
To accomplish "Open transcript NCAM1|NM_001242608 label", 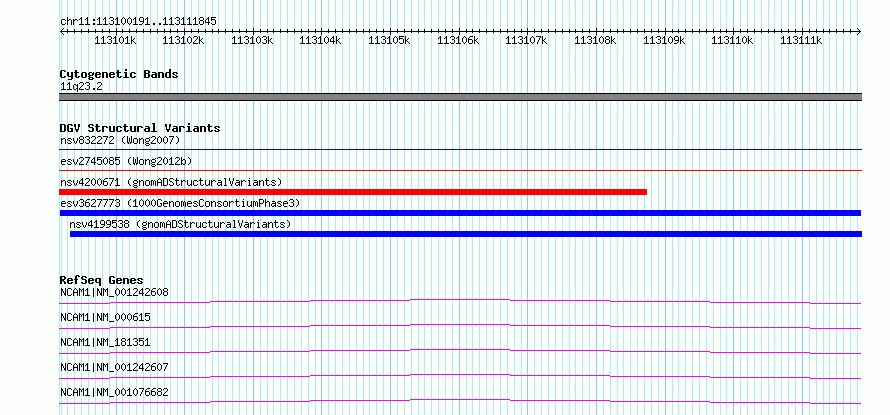I will click(x=114, y=292).
